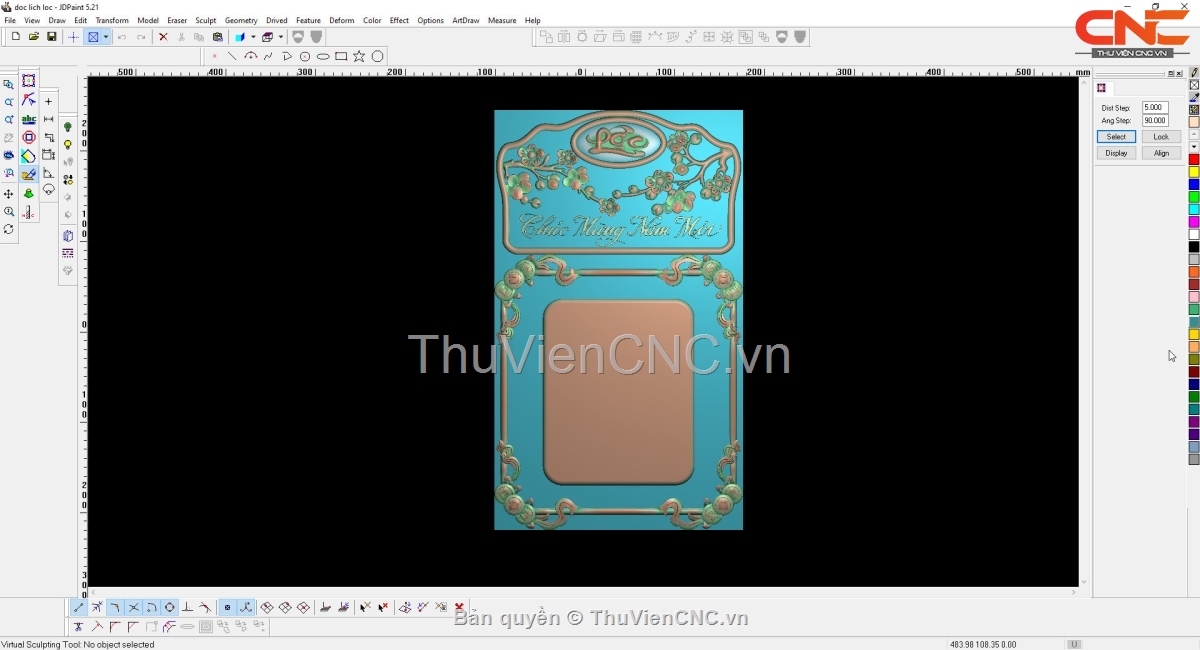Open the cyan cube view dropdown arrow
Viewport: 1200px width, 650px height.
click(x=253, y=37)
